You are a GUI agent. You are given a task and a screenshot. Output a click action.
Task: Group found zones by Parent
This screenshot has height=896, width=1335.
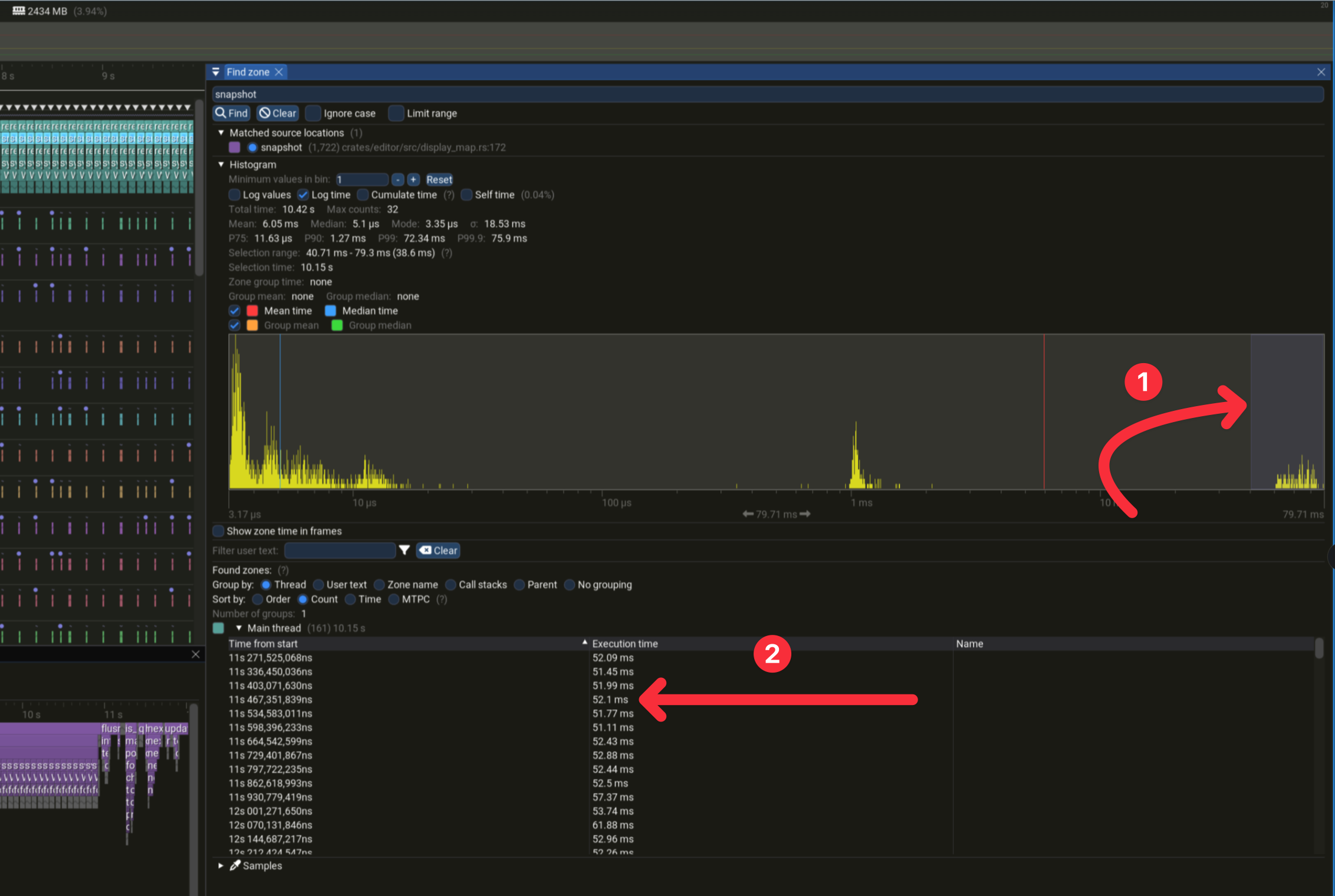519,585
